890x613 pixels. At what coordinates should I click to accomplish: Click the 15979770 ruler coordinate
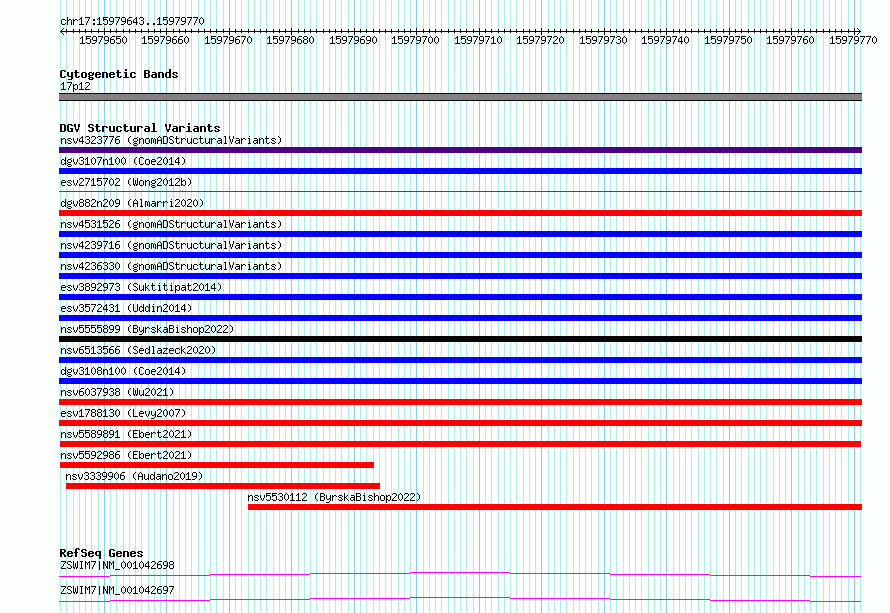(x=853, y=40)
